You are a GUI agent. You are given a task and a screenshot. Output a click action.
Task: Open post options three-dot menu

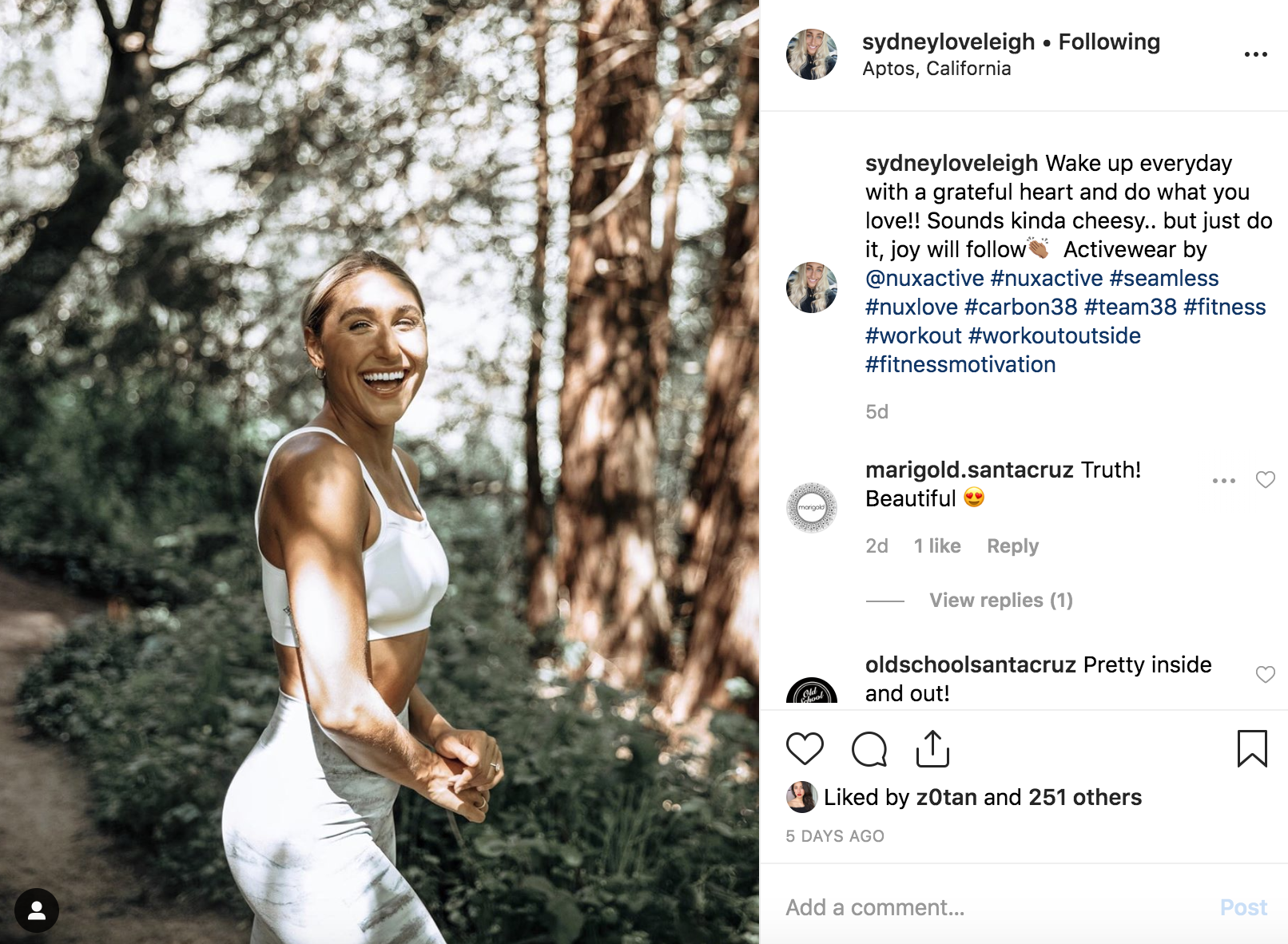(x=1255, y=54)
